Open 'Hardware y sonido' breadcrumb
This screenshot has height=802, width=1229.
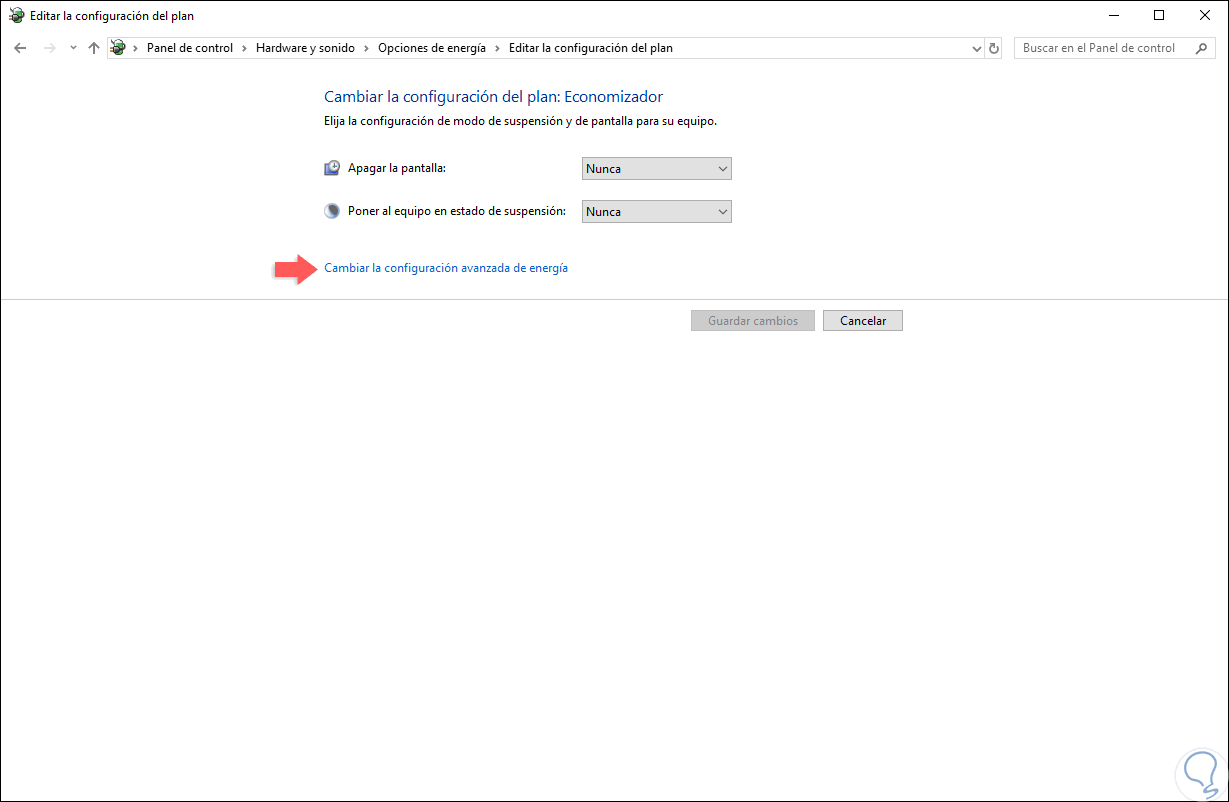tap(305, 48)
